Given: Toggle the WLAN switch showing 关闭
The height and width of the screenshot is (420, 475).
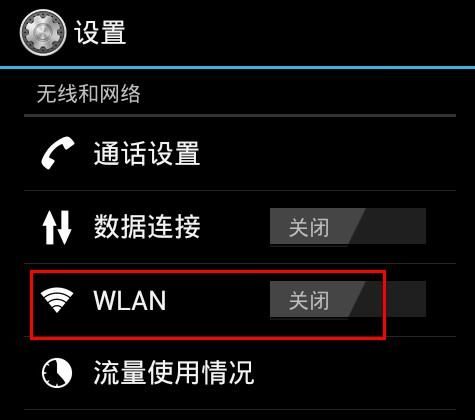Looking at the screenshot, I should [348, 299].
